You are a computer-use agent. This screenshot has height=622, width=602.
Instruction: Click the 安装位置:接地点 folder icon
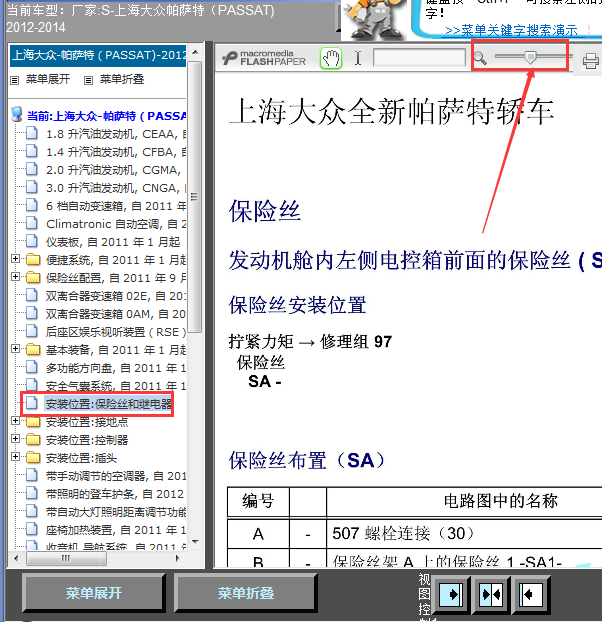[33, 422]
